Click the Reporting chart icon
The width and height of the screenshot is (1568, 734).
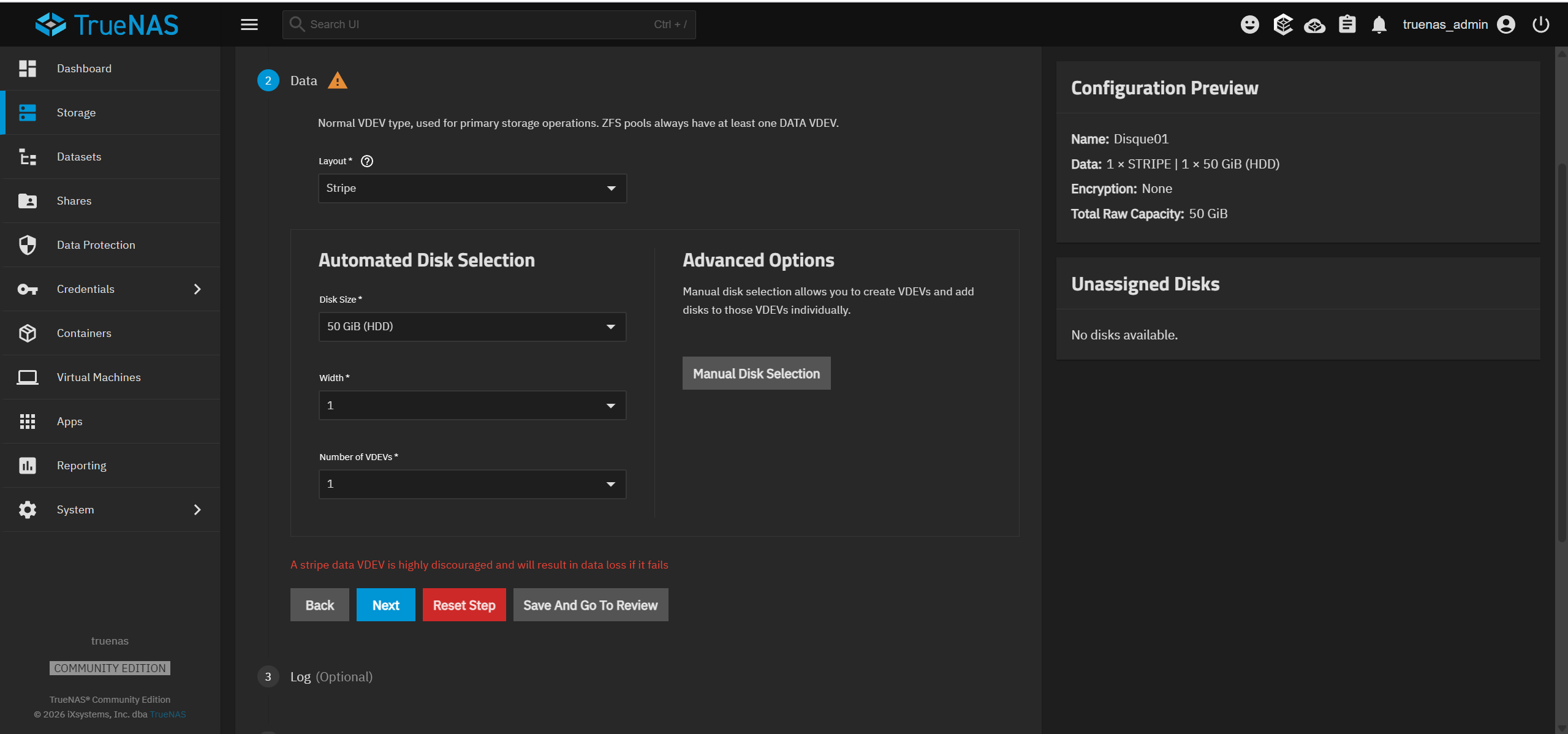coord(28,466)
